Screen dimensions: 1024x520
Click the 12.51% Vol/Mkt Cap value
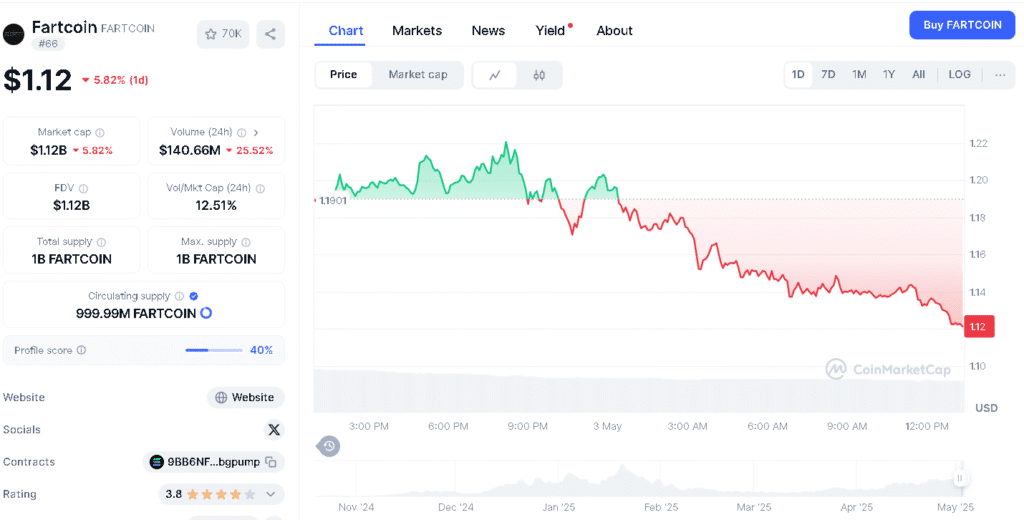click(x=216, y=205)
